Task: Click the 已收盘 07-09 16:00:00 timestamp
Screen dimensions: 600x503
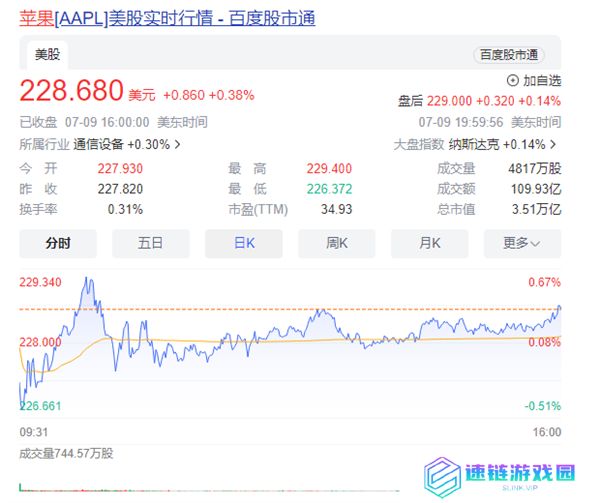Action: 113,122
